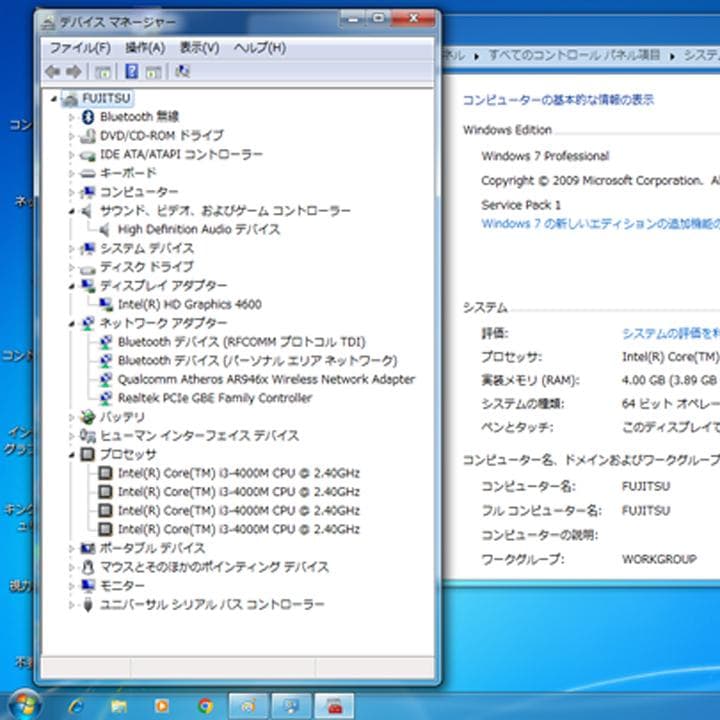Collapse the ディスプレイ アダプター node
Screen dimensions: 720x720
[x=72, y=286]
